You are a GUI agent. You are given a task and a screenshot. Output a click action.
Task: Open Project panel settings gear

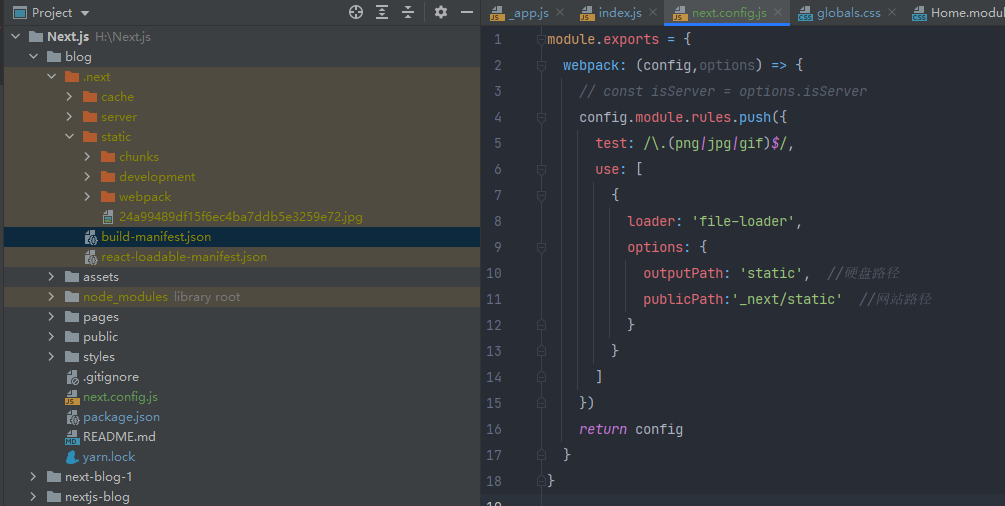[x=441, y=12]
